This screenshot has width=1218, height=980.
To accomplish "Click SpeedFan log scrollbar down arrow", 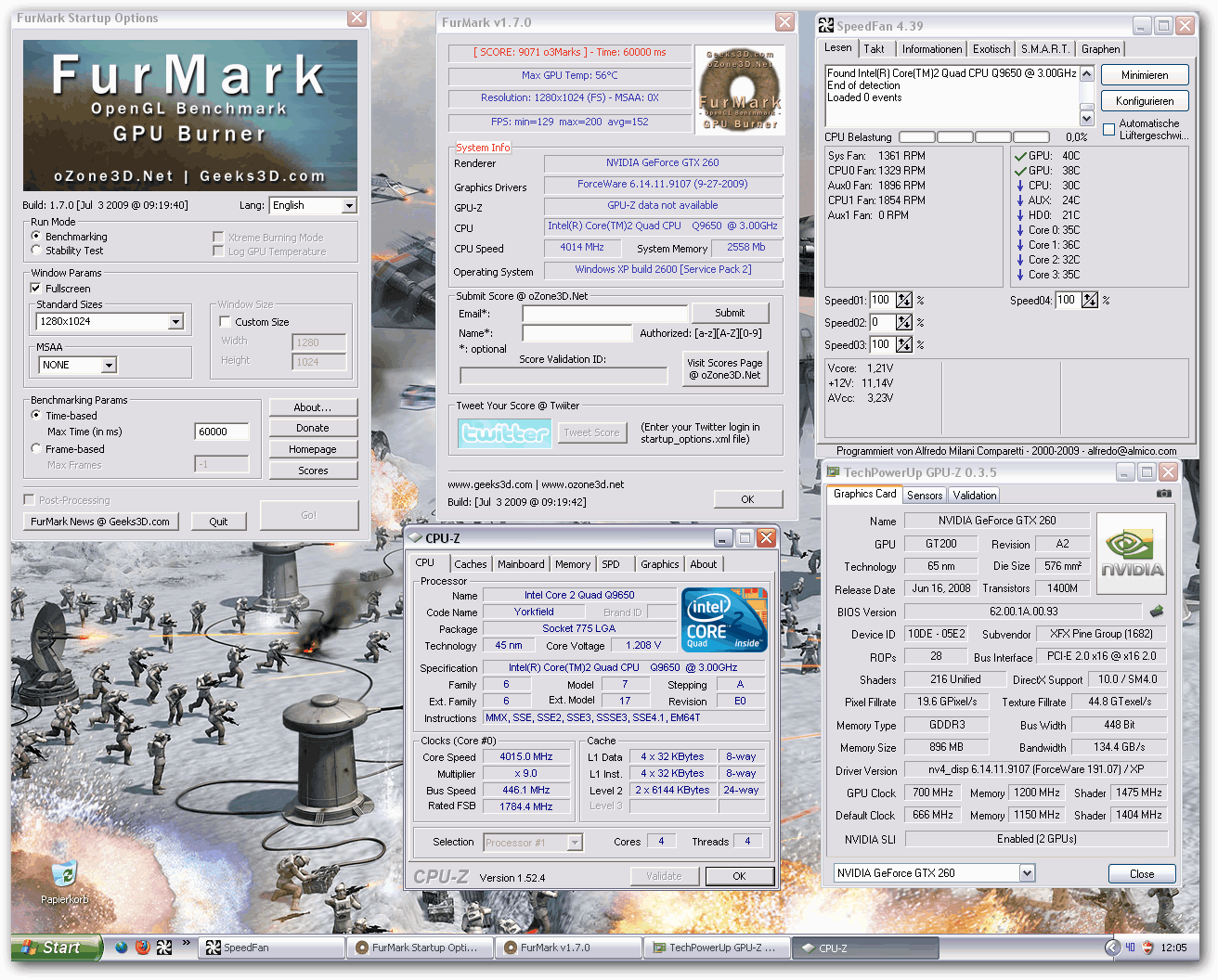I will click(1087, 119).
